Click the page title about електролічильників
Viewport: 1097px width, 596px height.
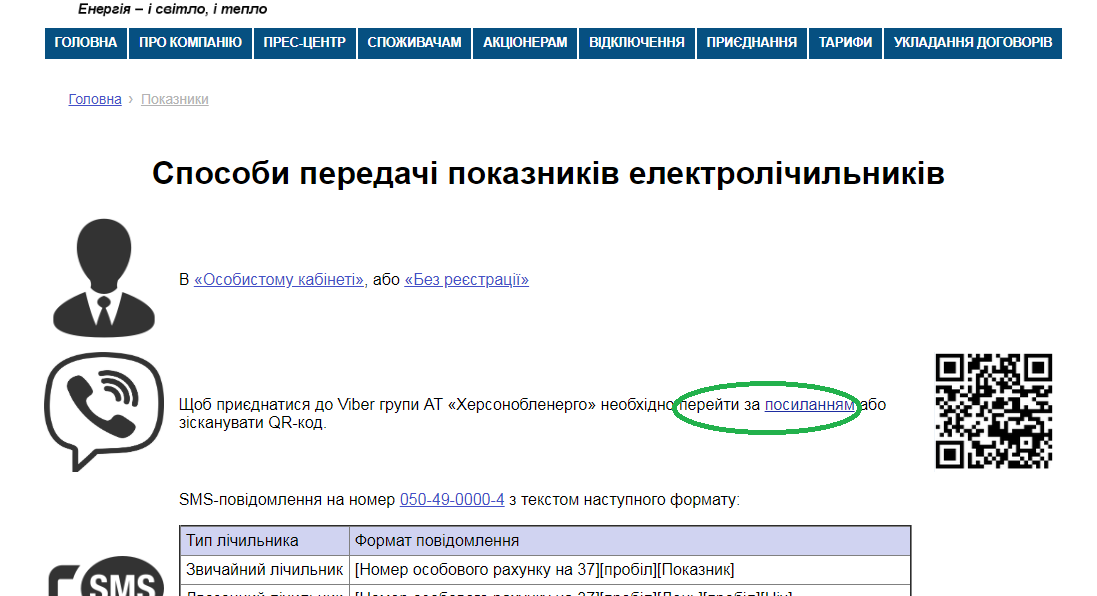point(548,173)
